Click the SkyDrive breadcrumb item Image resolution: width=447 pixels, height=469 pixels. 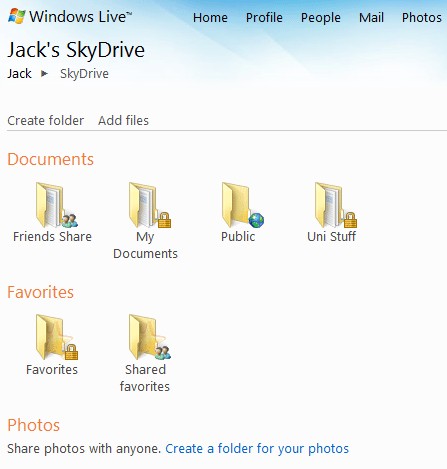(x=84, y=74)
